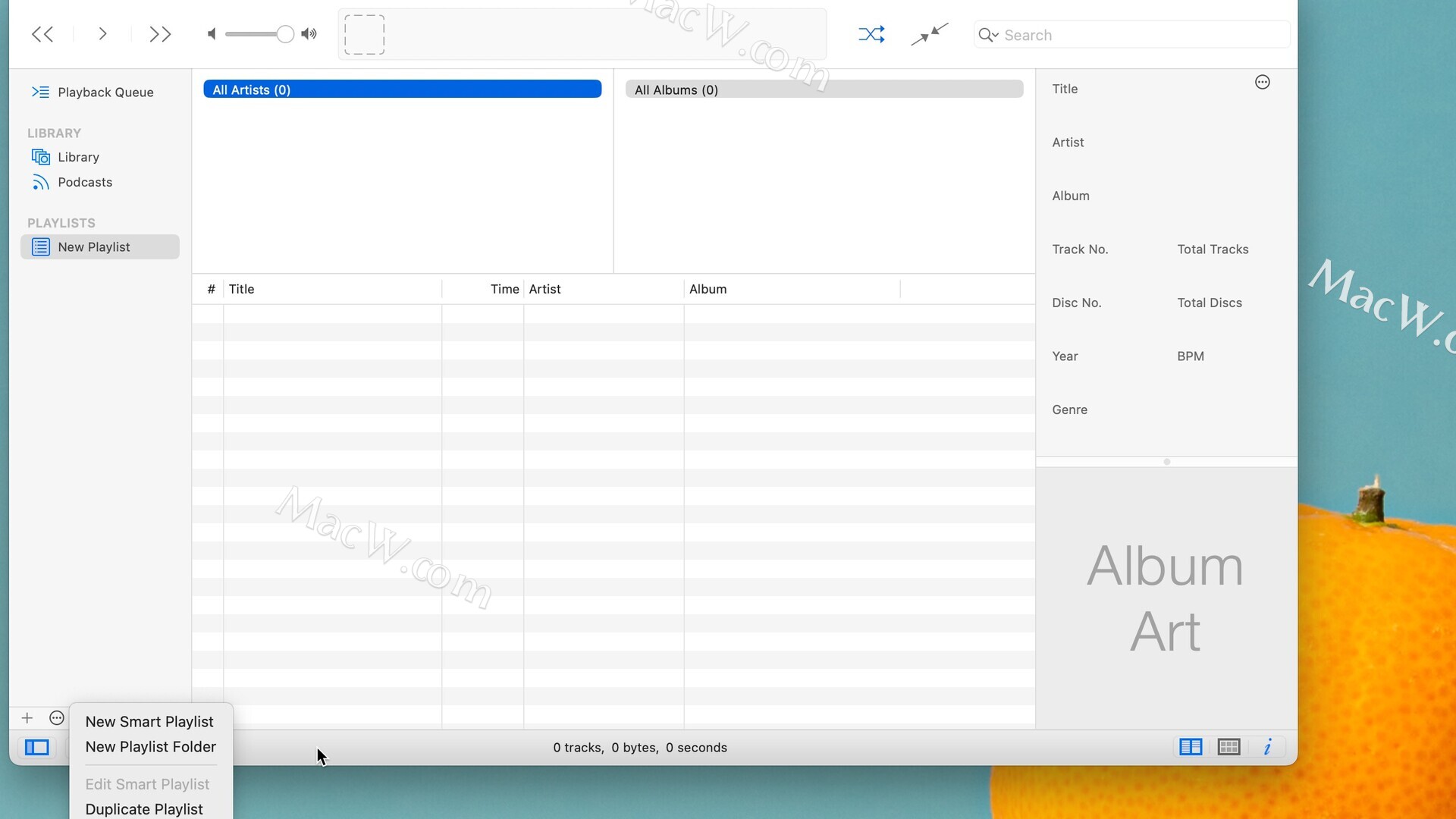The height and width of the screenshot is (819, 1456).
Task: Sort by Title column header
Action: click(332, 289)
